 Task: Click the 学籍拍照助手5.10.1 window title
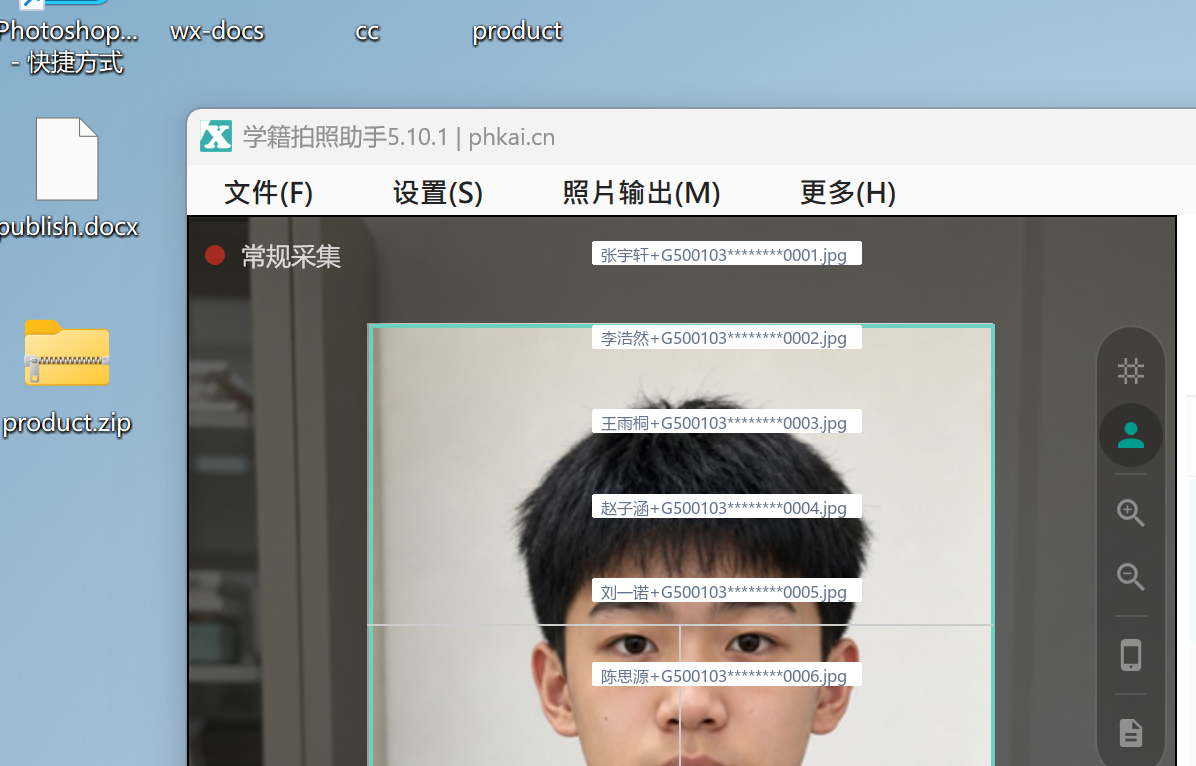(x=399, y=137)
